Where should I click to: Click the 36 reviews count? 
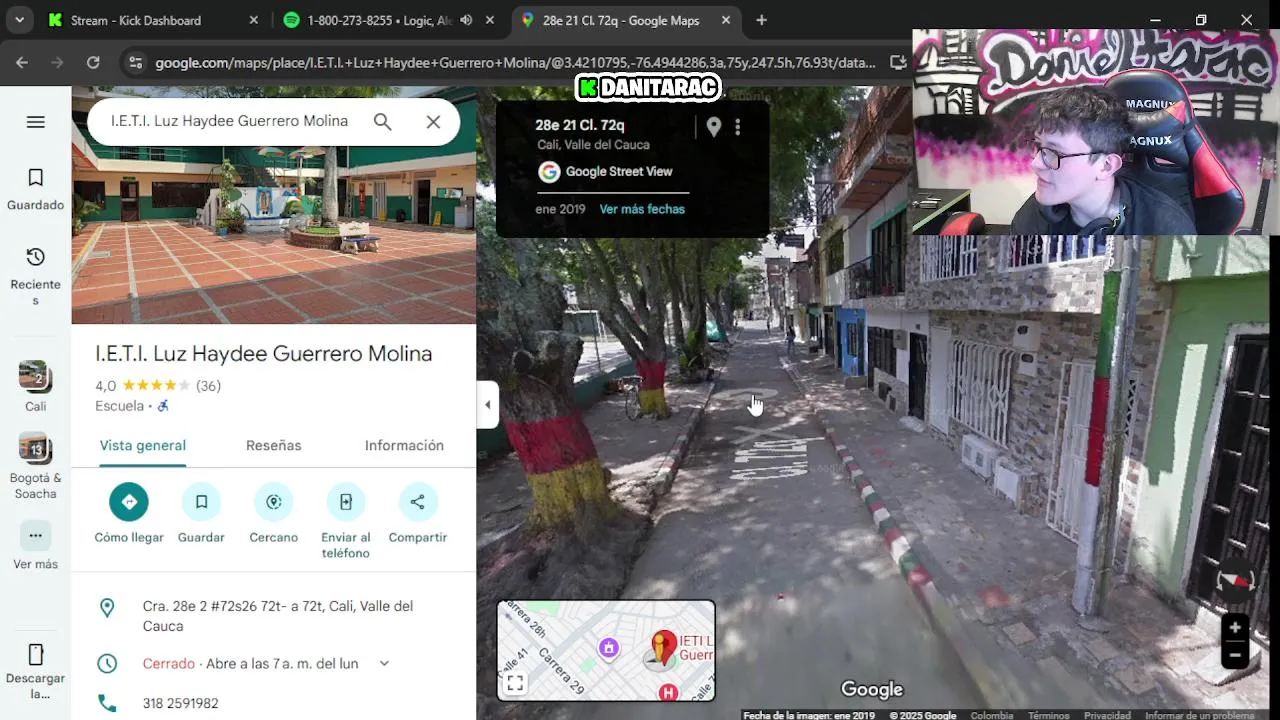pyautogui.click(x=208, y=386)
